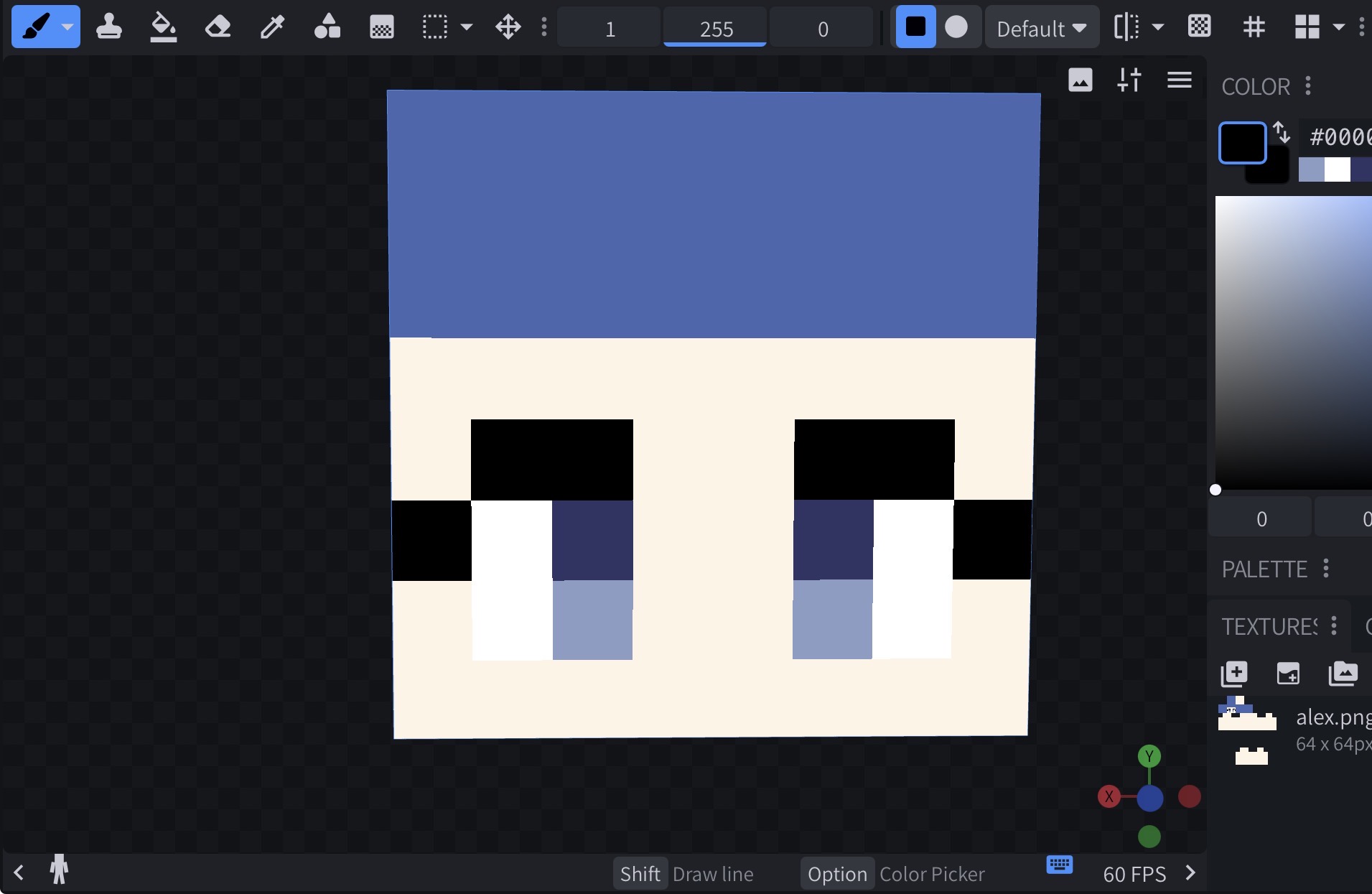Click the brush size field showing 1
1372x894 pixels.
pos(610,28)
